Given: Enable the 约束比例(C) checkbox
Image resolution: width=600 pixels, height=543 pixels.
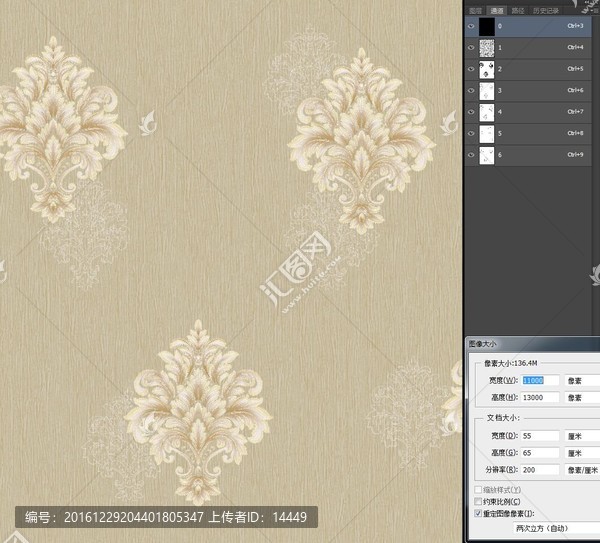Looking at the screenshot, I should pyautogui.click(x=478, y=501).
